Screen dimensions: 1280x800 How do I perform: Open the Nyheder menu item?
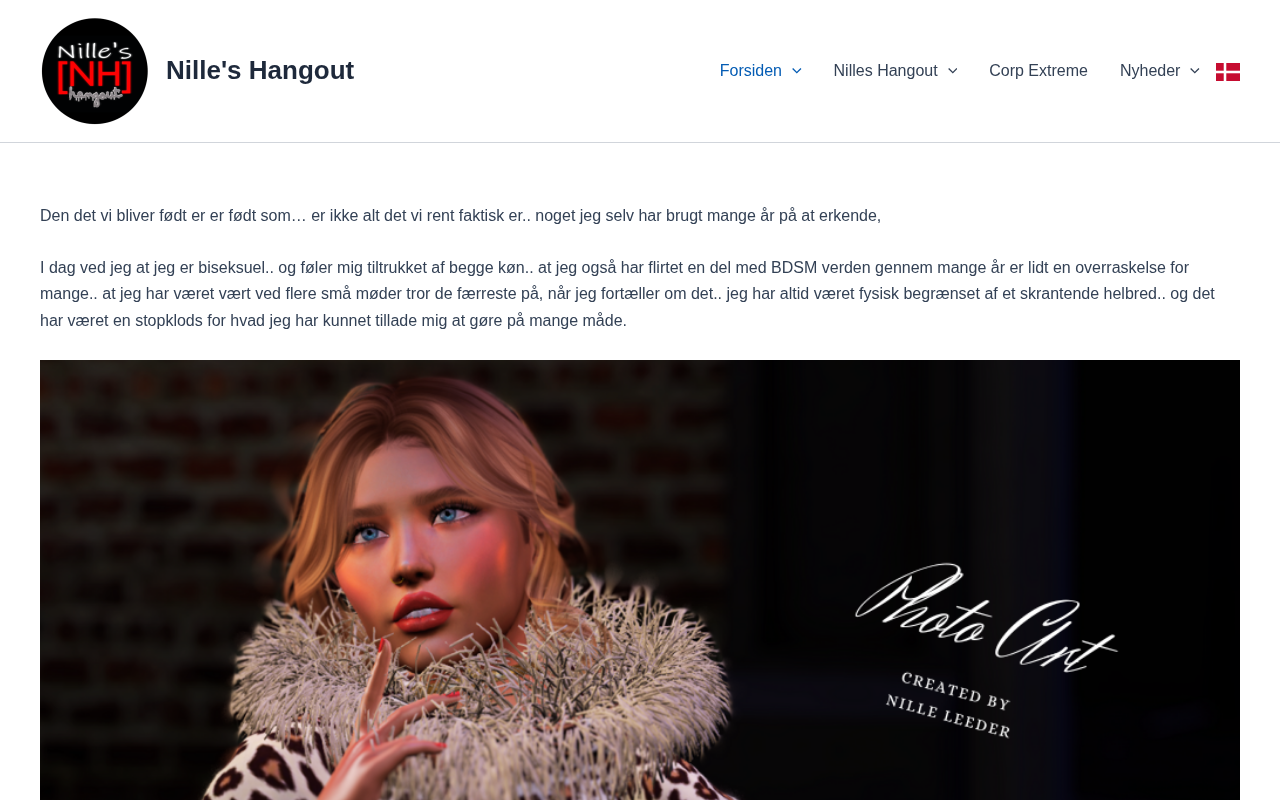[1150, 71]
